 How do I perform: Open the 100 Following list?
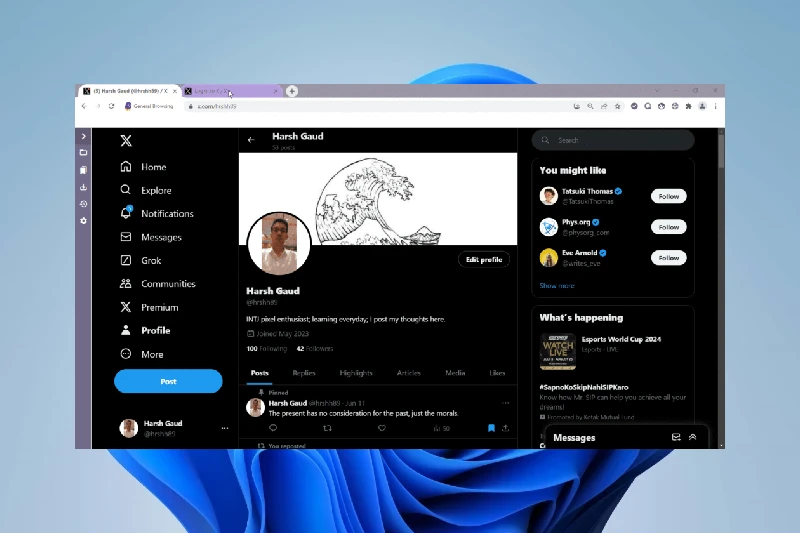pos(267,348)
